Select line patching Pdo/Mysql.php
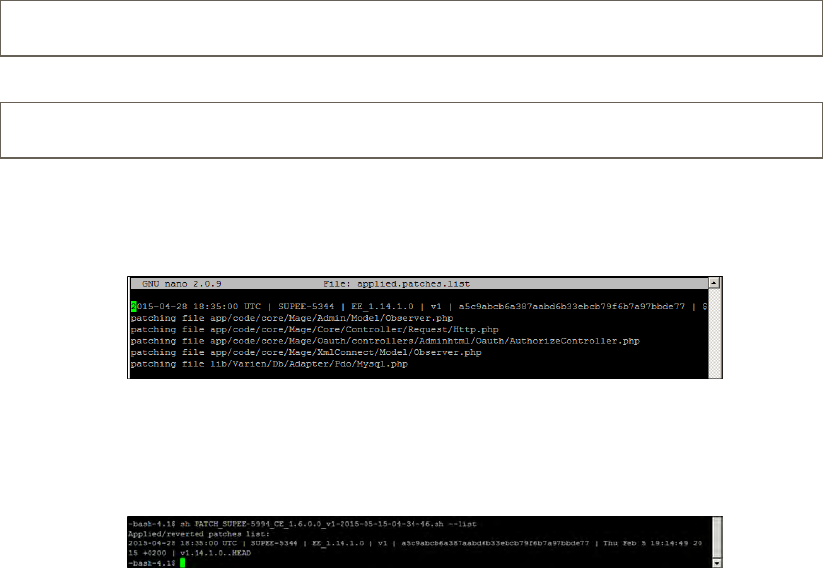This screenshot has height=568, width=823. coord(269,364)
